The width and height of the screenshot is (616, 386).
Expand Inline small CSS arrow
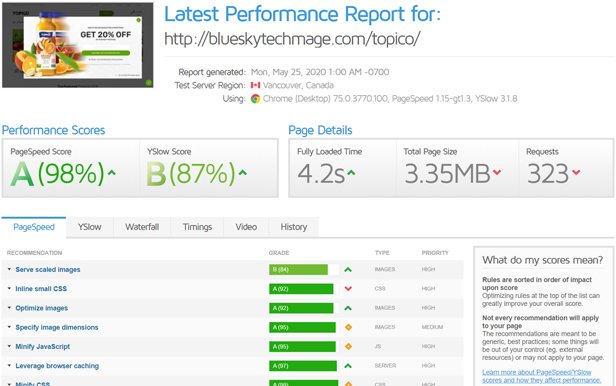(9, 289)
